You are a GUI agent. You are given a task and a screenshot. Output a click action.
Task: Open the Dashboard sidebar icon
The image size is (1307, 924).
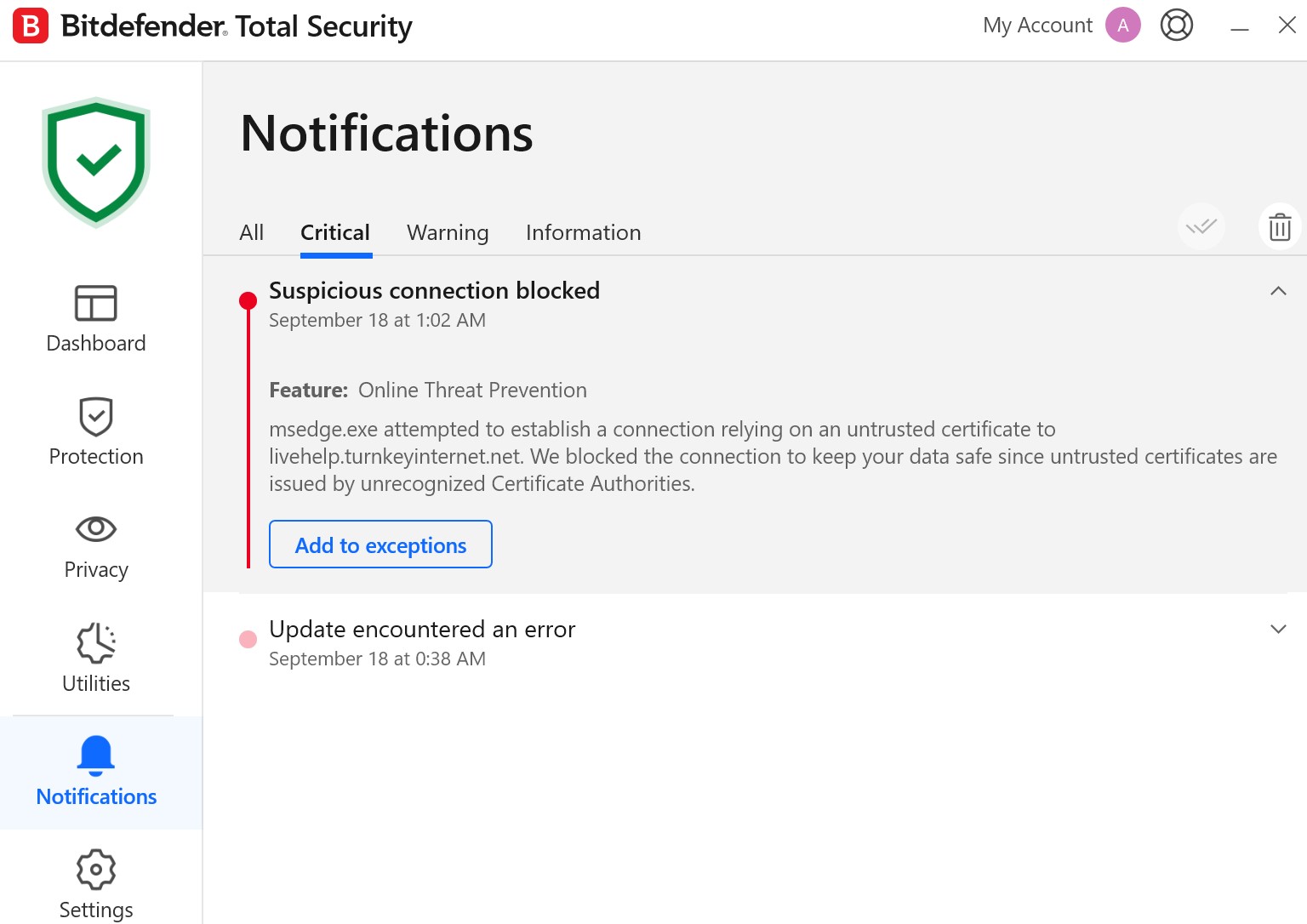[95, 303]
